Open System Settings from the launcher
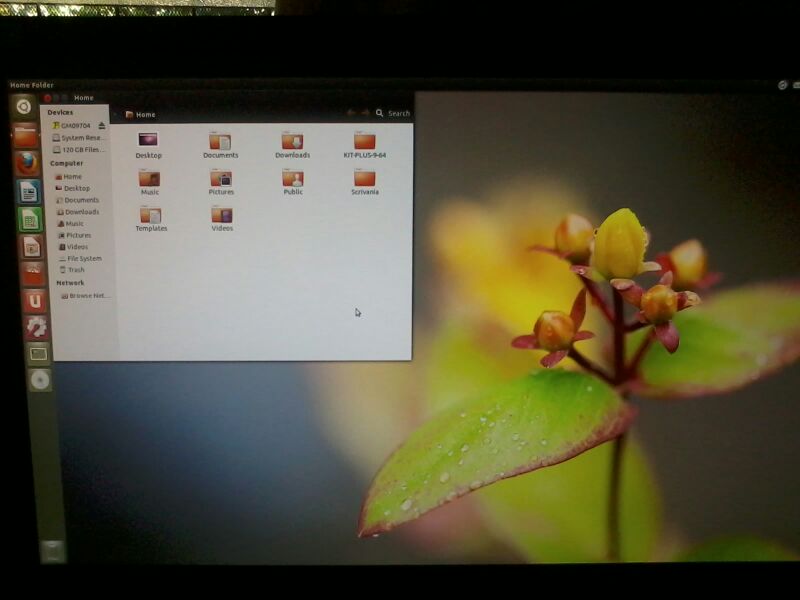Screen dimensions: 800x600 point(37,327)
